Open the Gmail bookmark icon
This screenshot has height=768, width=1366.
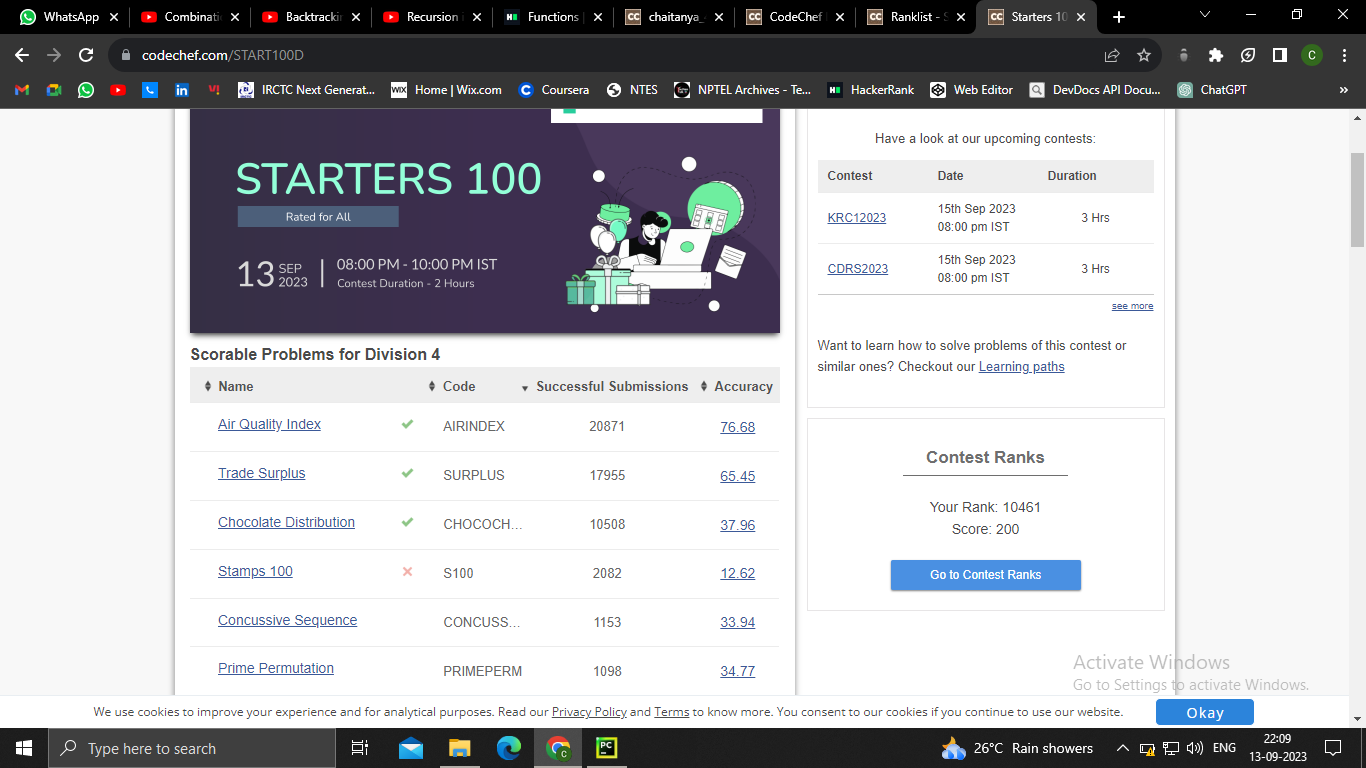click(x=22, y=89)
